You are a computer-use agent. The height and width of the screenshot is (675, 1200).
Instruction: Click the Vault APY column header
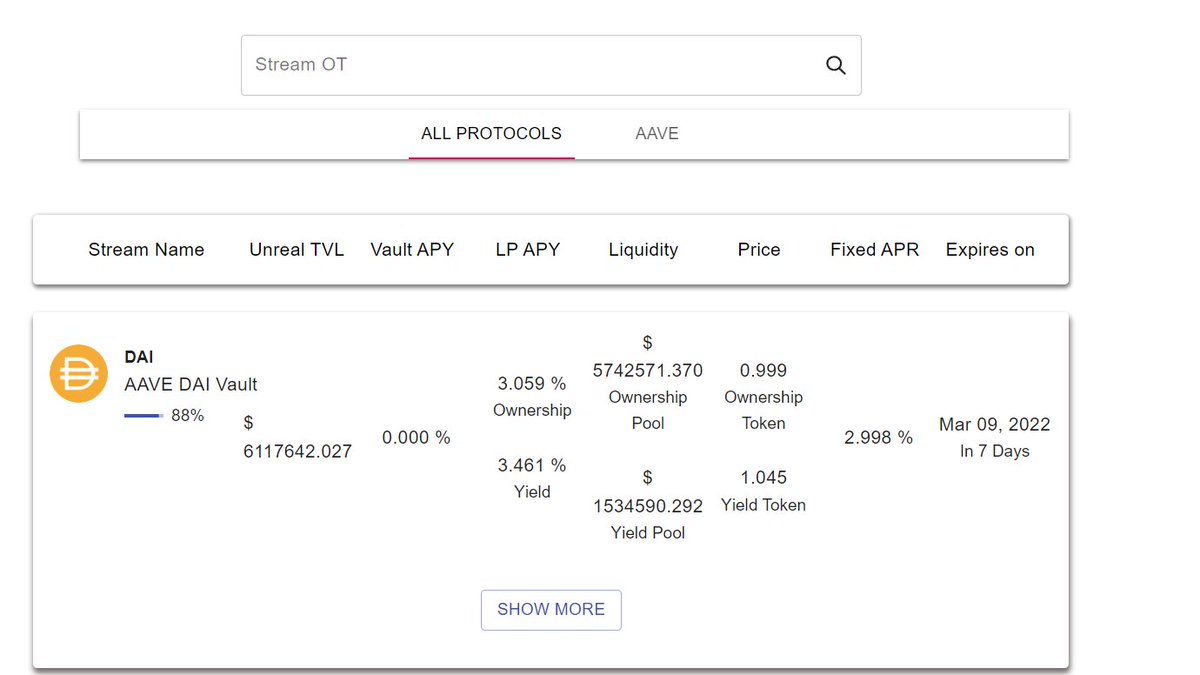point(412,250)
